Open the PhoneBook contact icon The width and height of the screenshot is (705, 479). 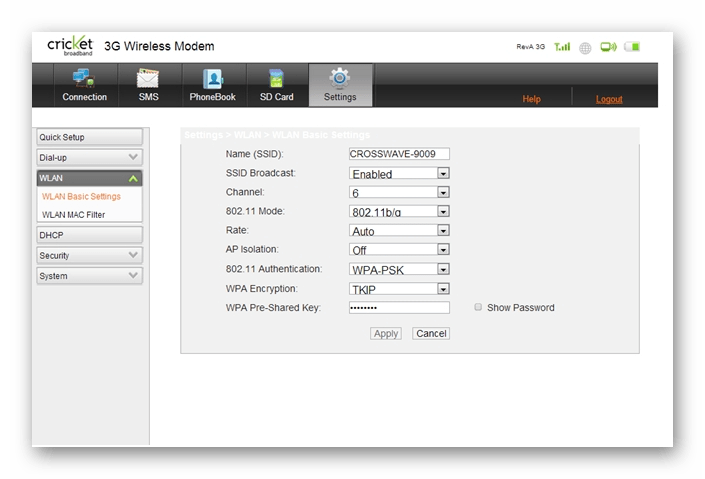(212, 79)
